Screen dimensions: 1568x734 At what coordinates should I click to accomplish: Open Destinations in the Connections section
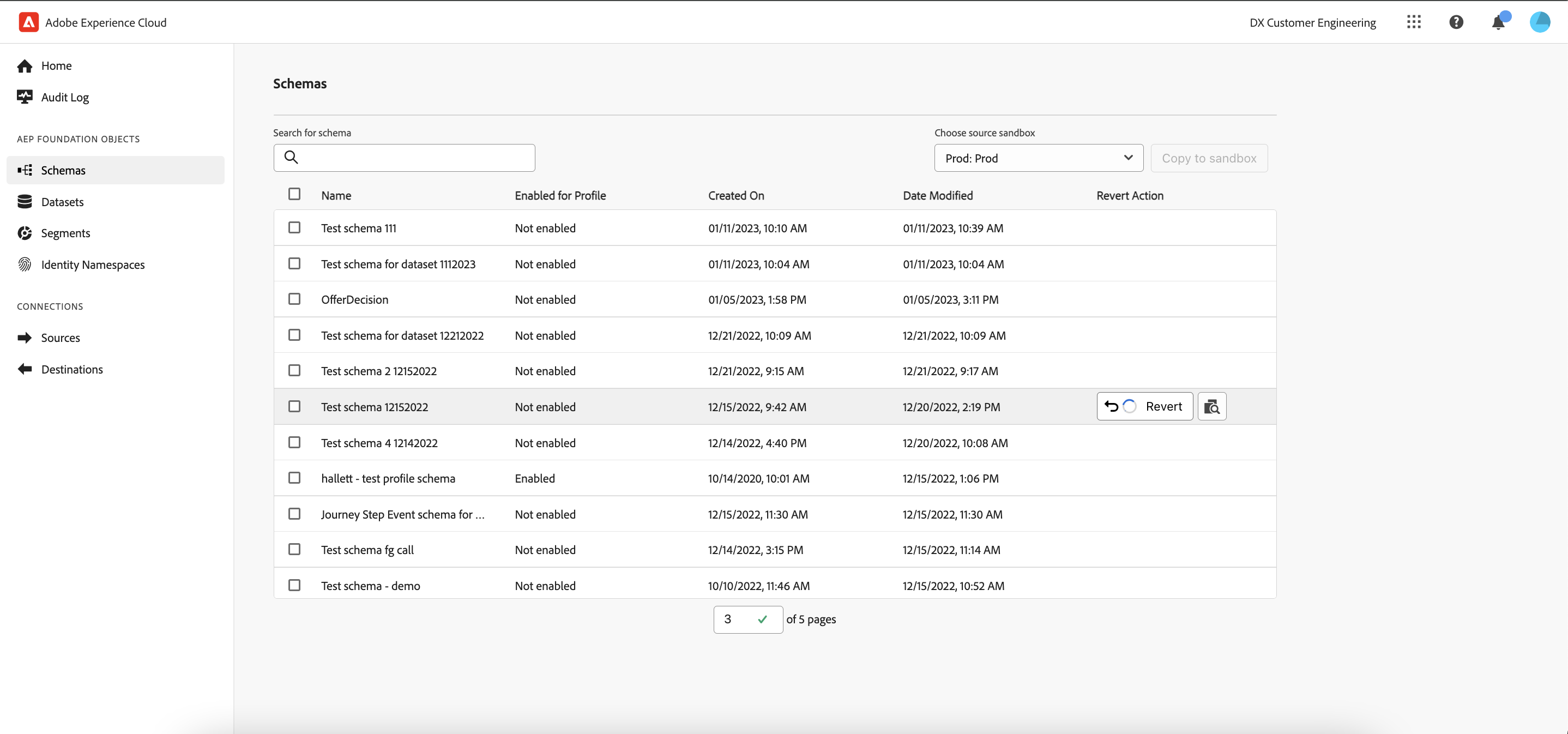[x=72, y=369]
